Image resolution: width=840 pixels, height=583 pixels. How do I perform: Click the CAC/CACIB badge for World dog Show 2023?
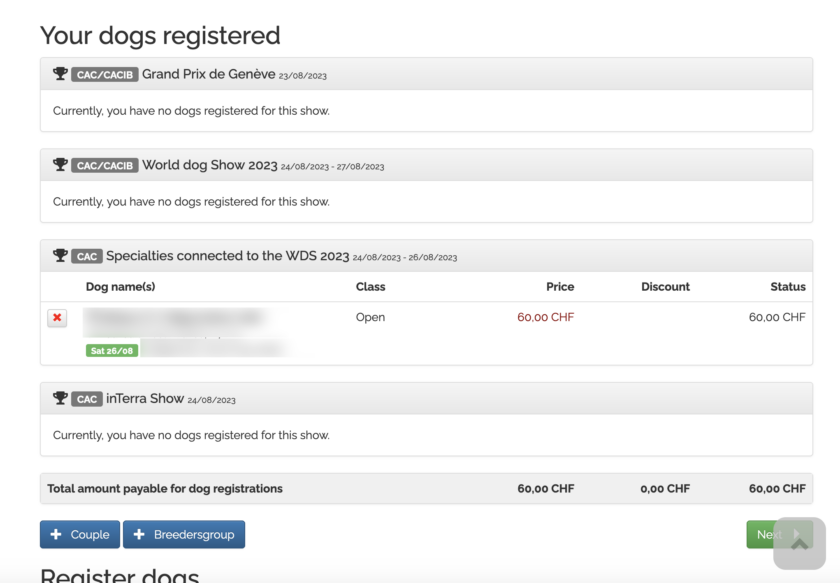point(102,164)
